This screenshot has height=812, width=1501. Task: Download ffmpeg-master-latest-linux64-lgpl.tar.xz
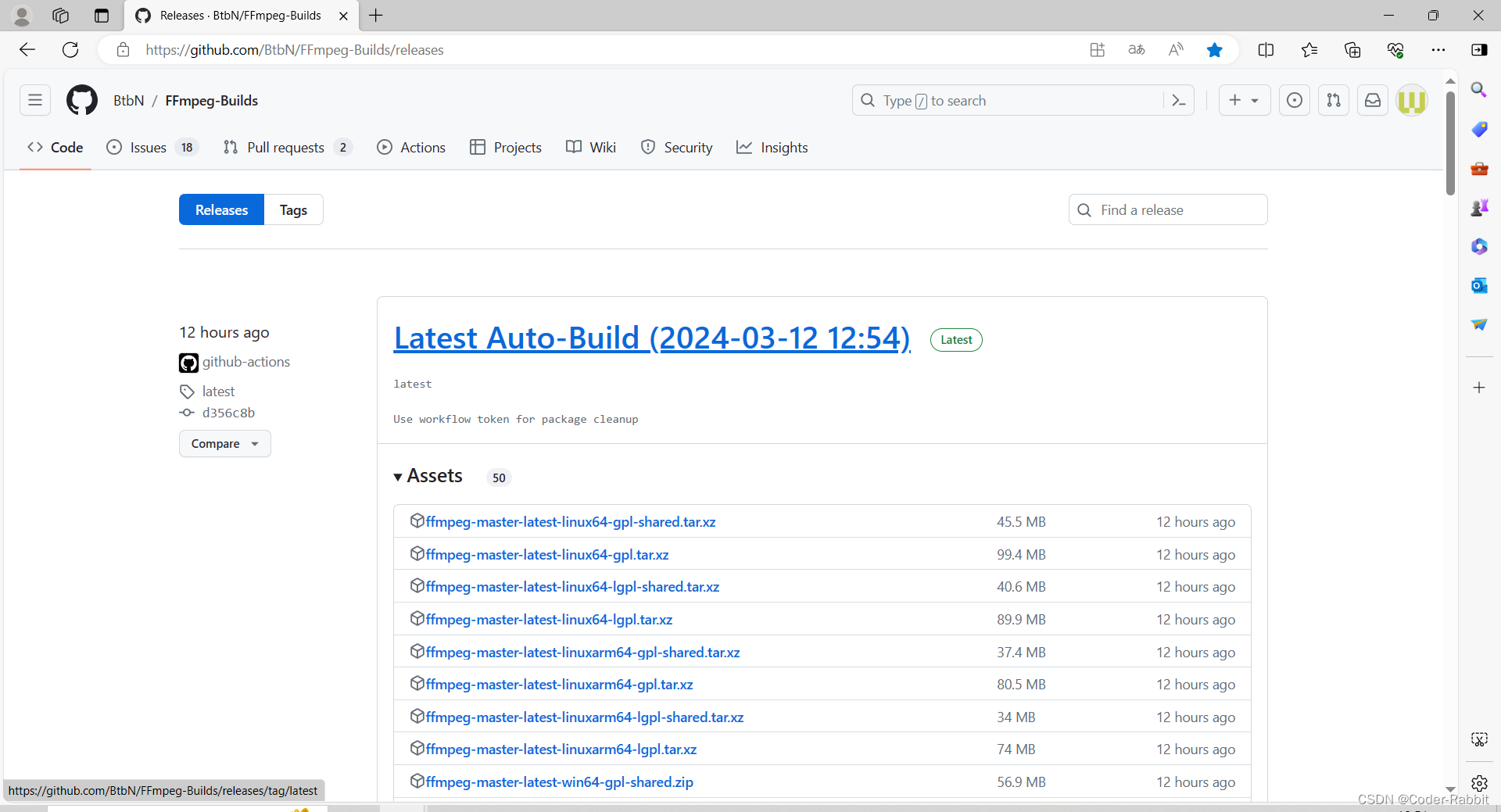pos(549,620)
